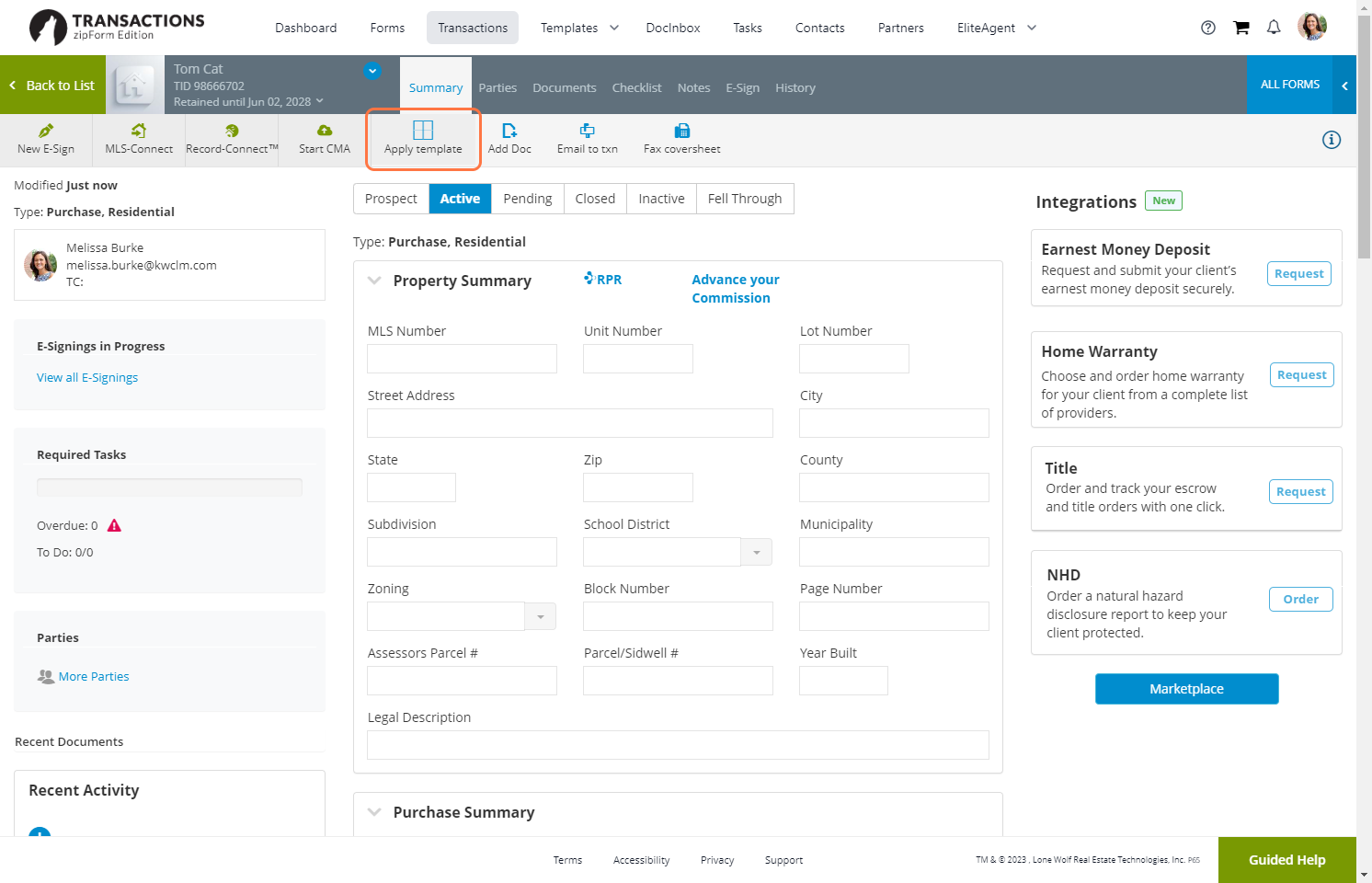The image size is (1372, 883).
Task: Click the MLS Number input field
Action: [x=463, y=359]
